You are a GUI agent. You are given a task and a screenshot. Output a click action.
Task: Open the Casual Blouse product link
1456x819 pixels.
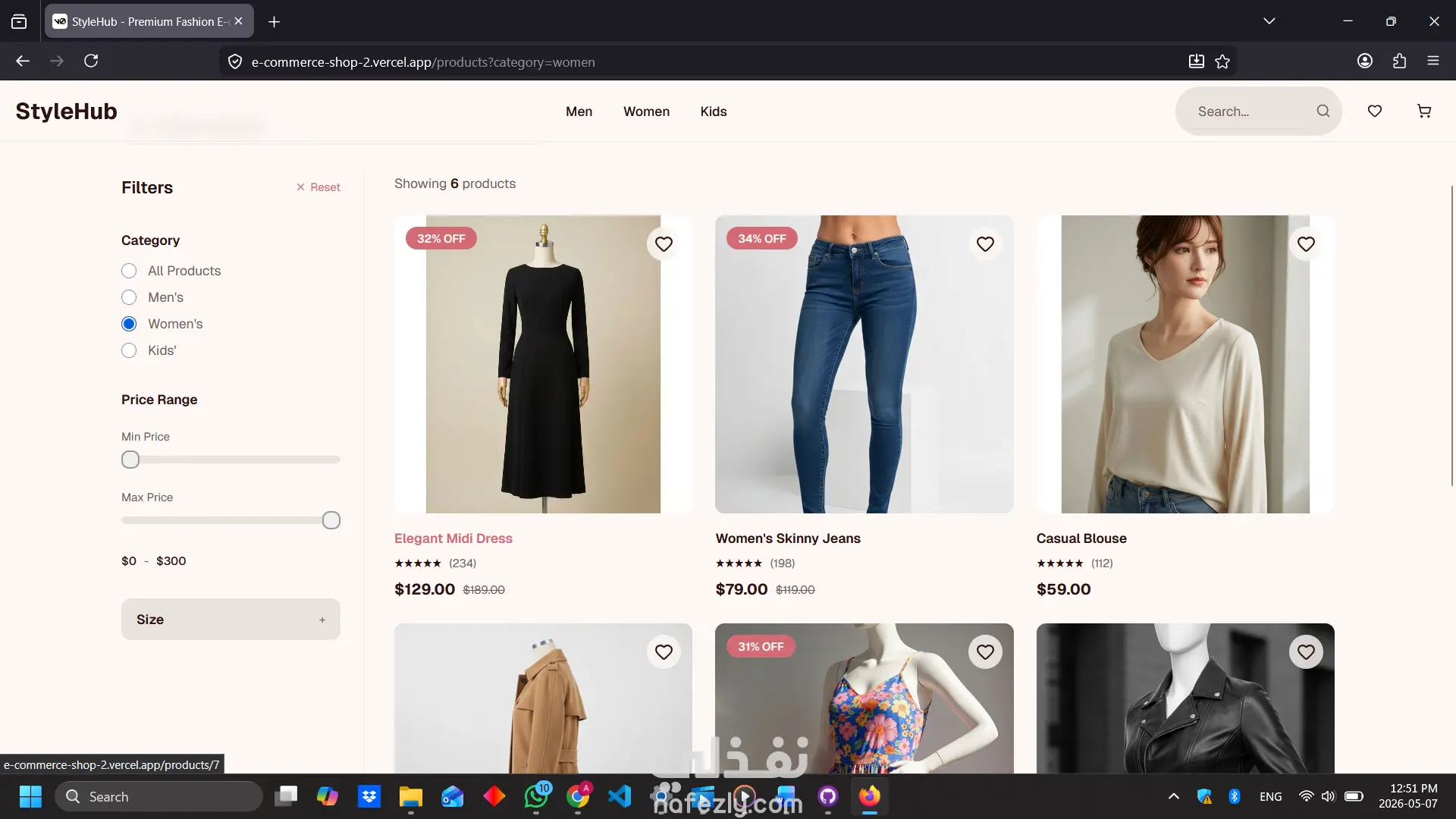click(1081, 538)
